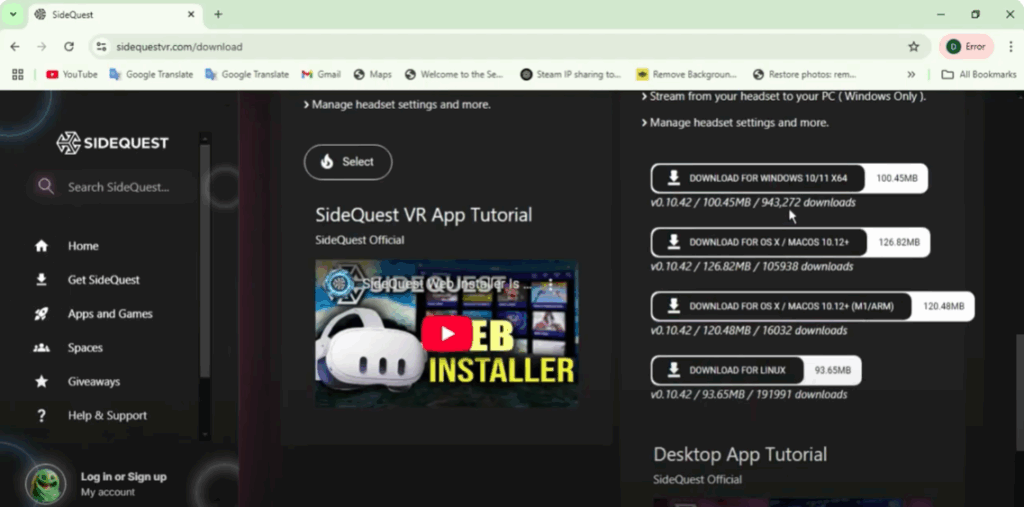Click Download for Linux
This screenshot has height=507, width=1024.
756,370
